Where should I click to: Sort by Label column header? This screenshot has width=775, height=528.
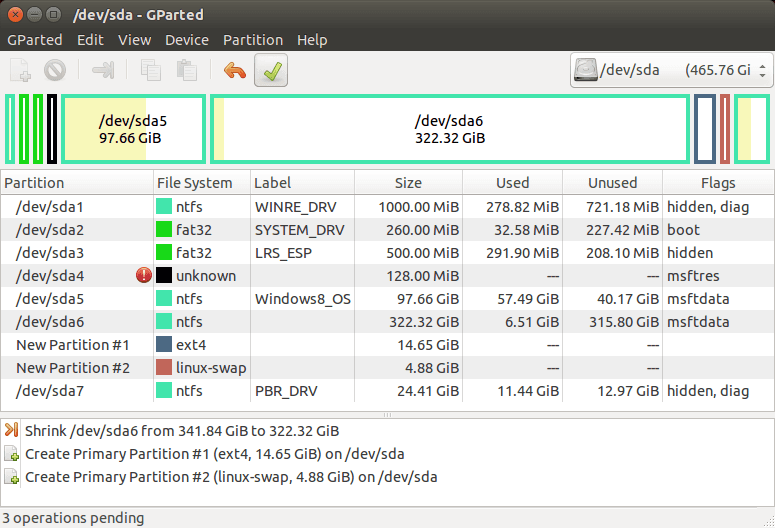pos(302,182)
